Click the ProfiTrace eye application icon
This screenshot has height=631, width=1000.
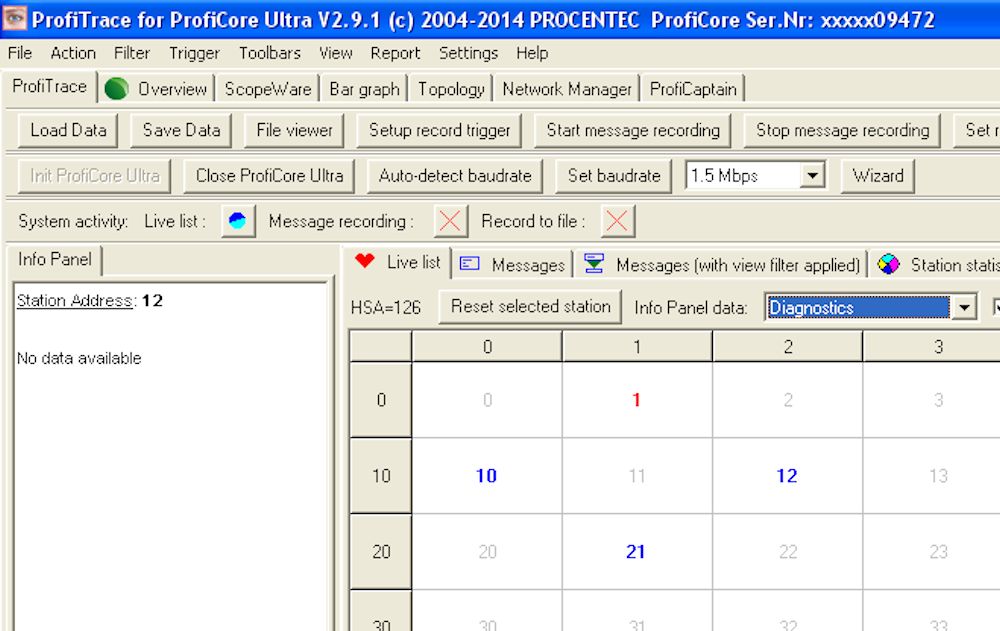click(x=14, y=19)
